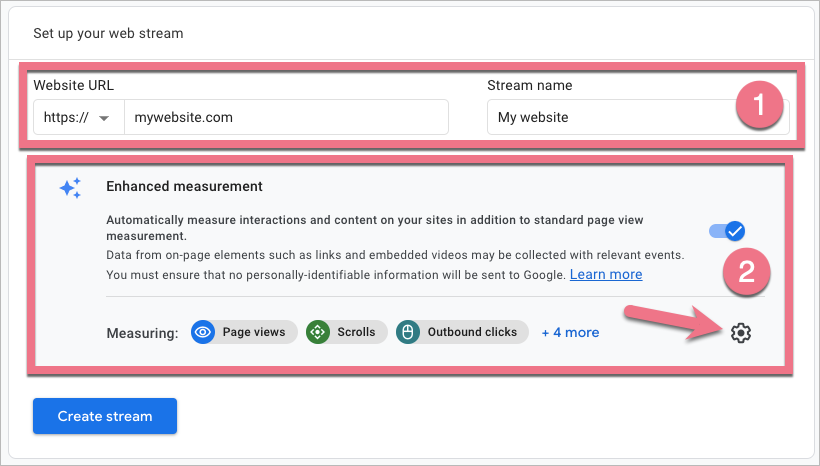Click the Enhanced measurement heading text
This screenshot has height=466, width=820.
pos(184,186)
